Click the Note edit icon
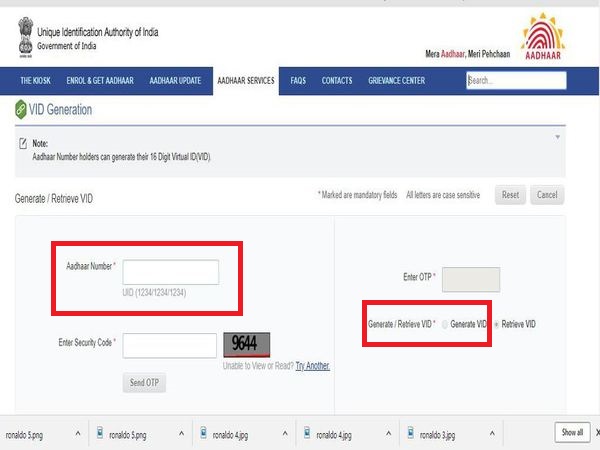This screenshot has width=600, height=450. [23, 145]
